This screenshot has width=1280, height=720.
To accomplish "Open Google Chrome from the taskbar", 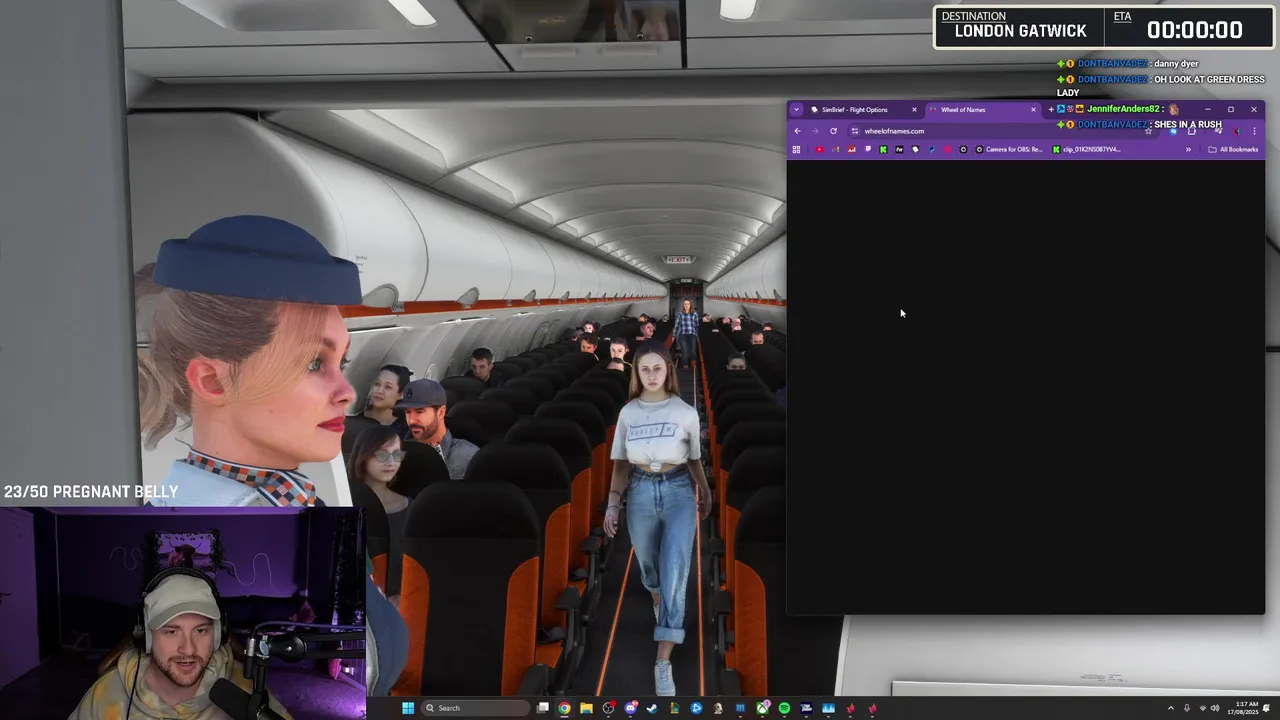I will (x=564, y=708).
